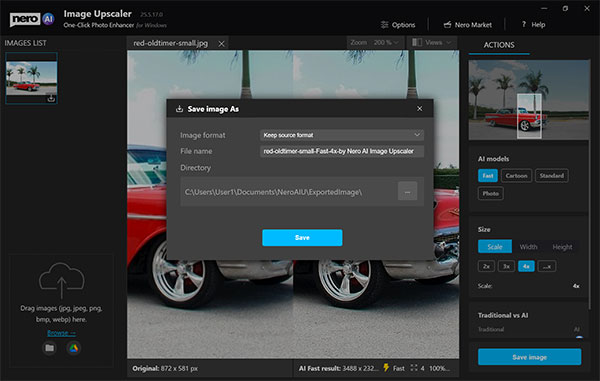Viewport: 600px width, 381px height.
Task: Browse for directory with the ... button
Action: pyautogui.click(x=407, y=191)
